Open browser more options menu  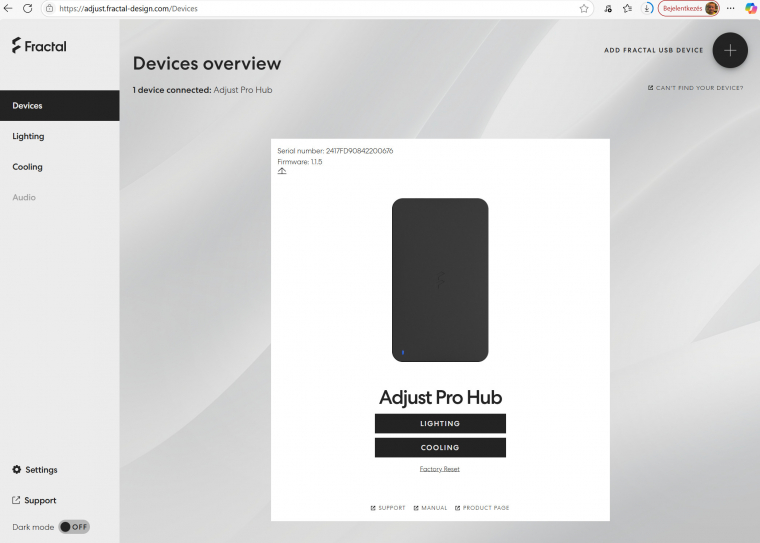coord(730,8)
